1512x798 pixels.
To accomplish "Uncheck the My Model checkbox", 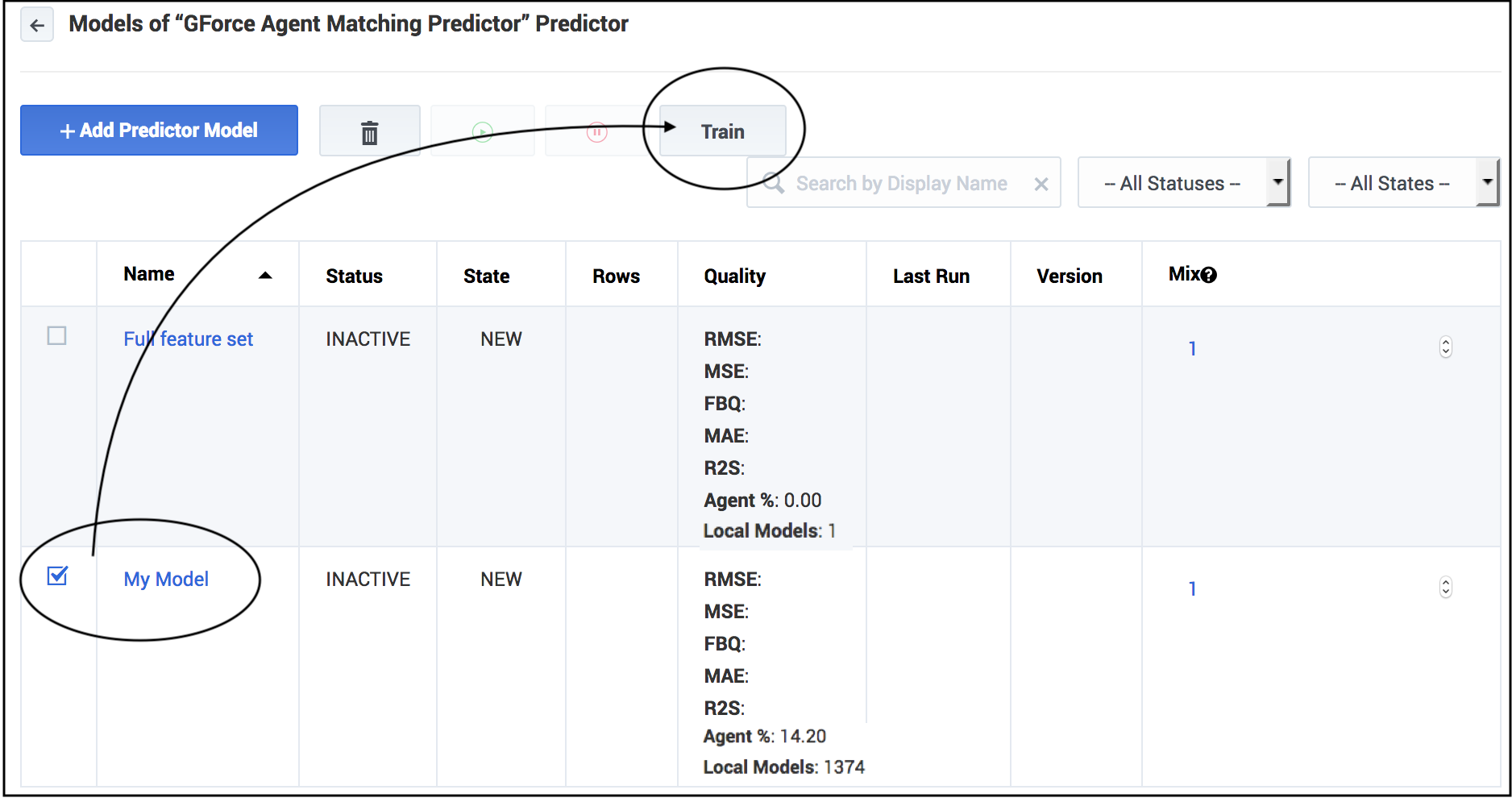I will pos(57,576).
